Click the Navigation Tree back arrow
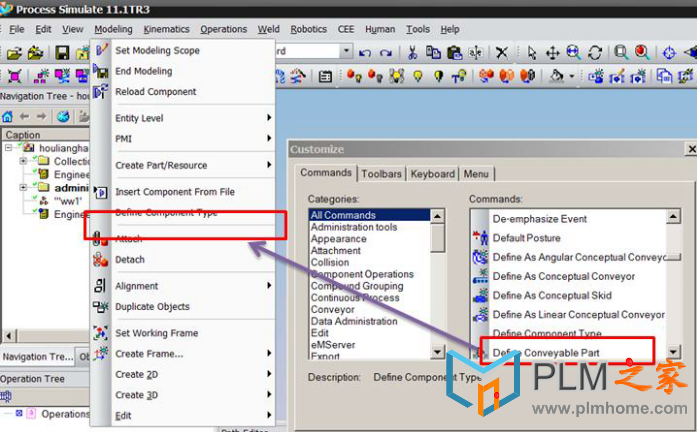 coord(24,116)
